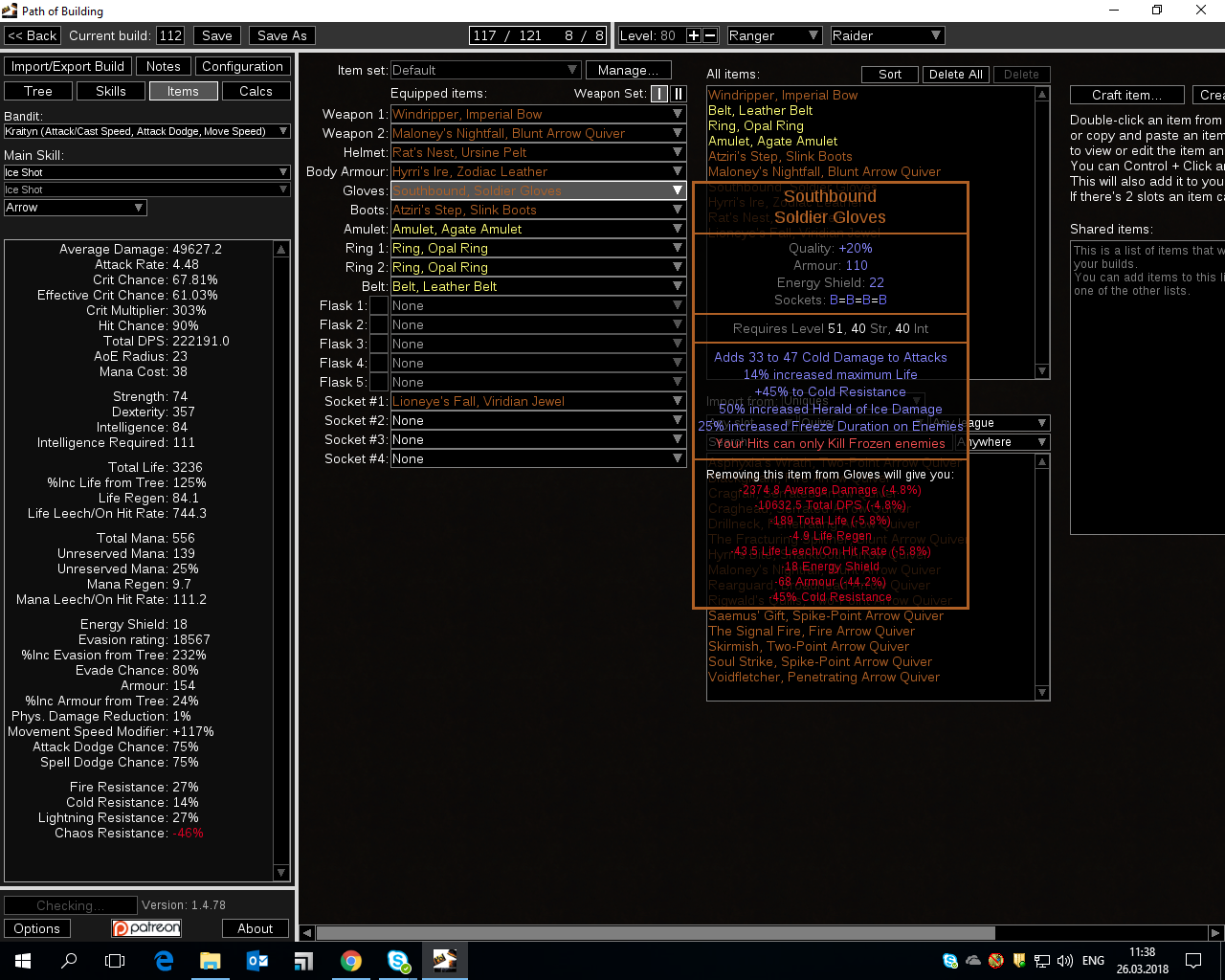Open Belt Leather Belt slot dropdown

(x=538, y=286)
